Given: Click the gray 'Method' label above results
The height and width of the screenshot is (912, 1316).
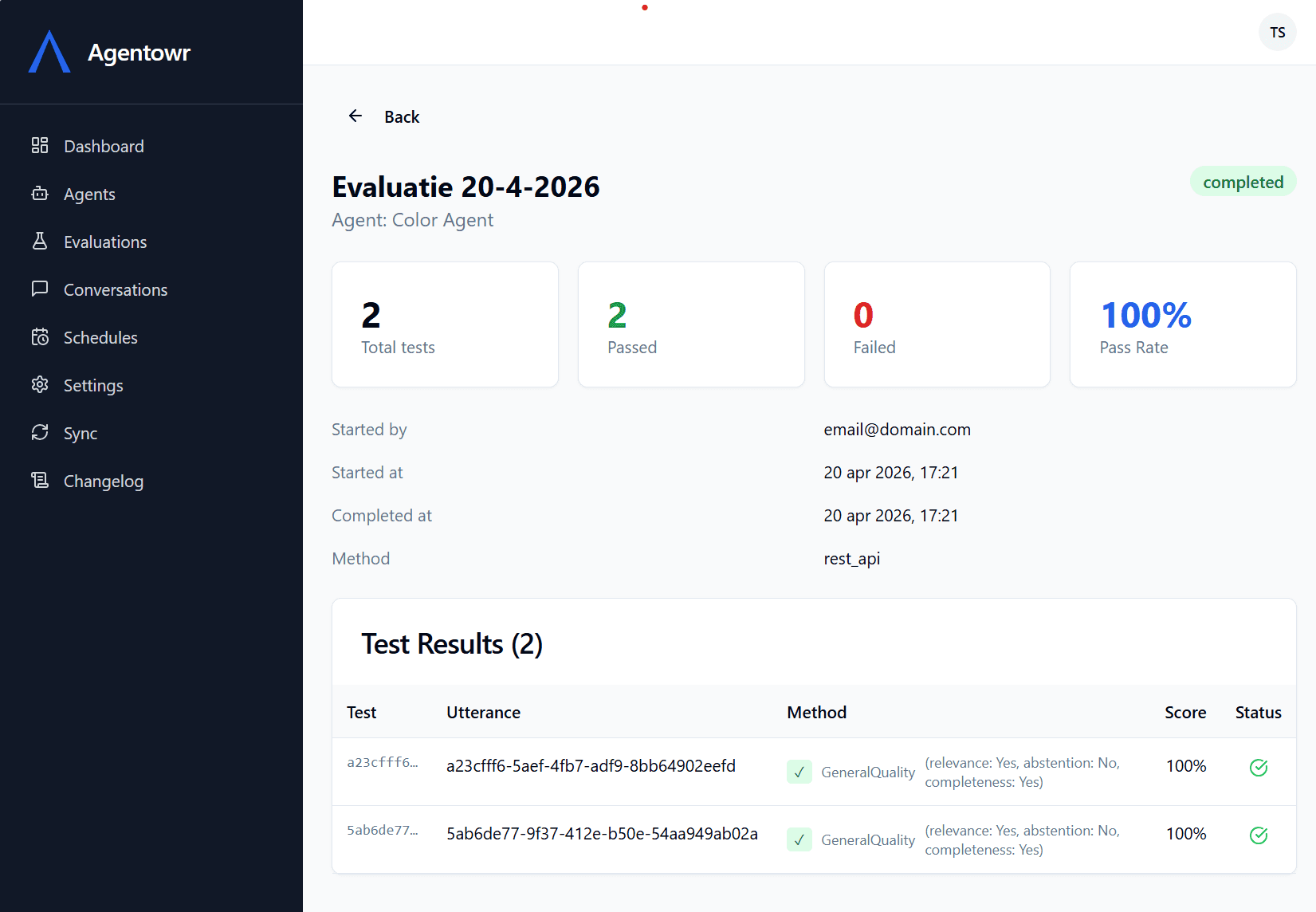Looking at the screenshot, I should pos(361,559).
